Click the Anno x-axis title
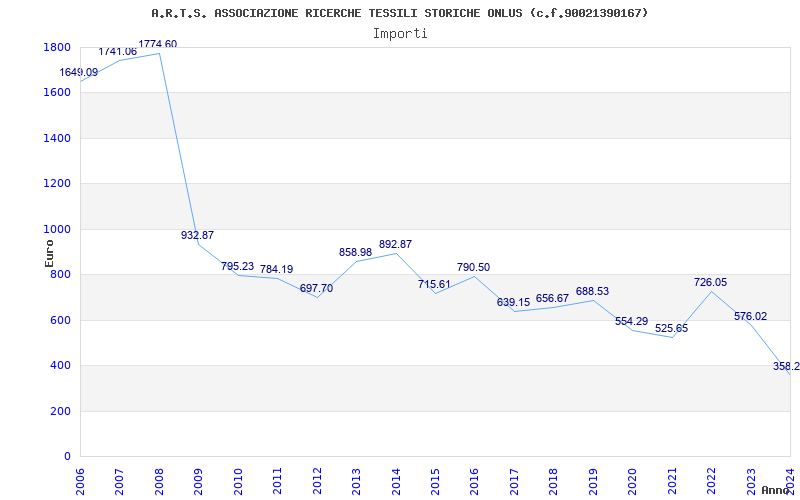The height and width of the screenshot is (500, 800). [776, 490]
